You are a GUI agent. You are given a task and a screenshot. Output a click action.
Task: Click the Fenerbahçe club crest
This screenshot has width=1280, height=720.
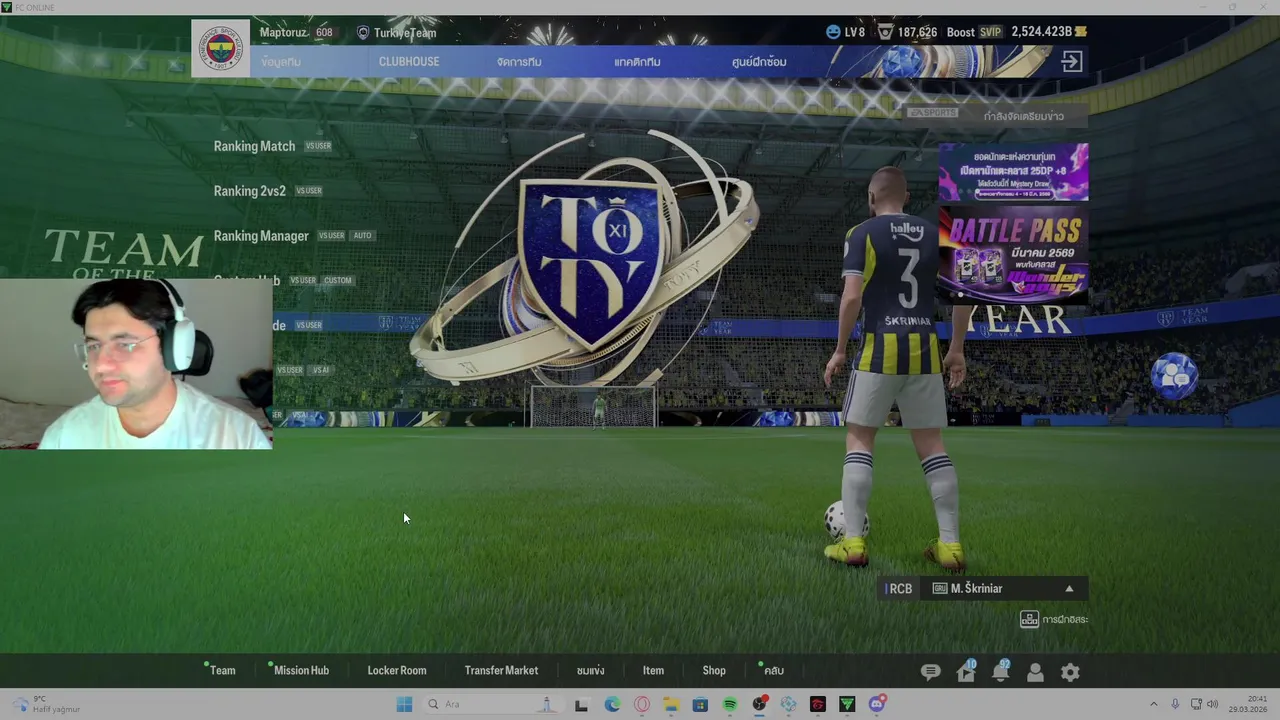[221, 48]
